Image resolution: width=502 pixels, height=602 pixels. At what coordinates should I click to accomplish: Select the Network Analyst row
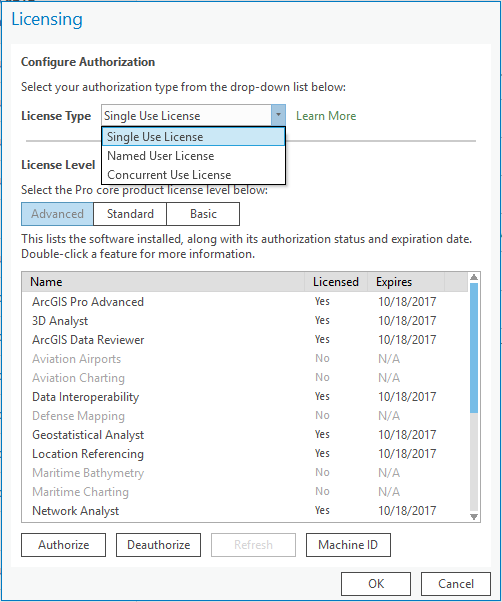[x=245, y=511]
